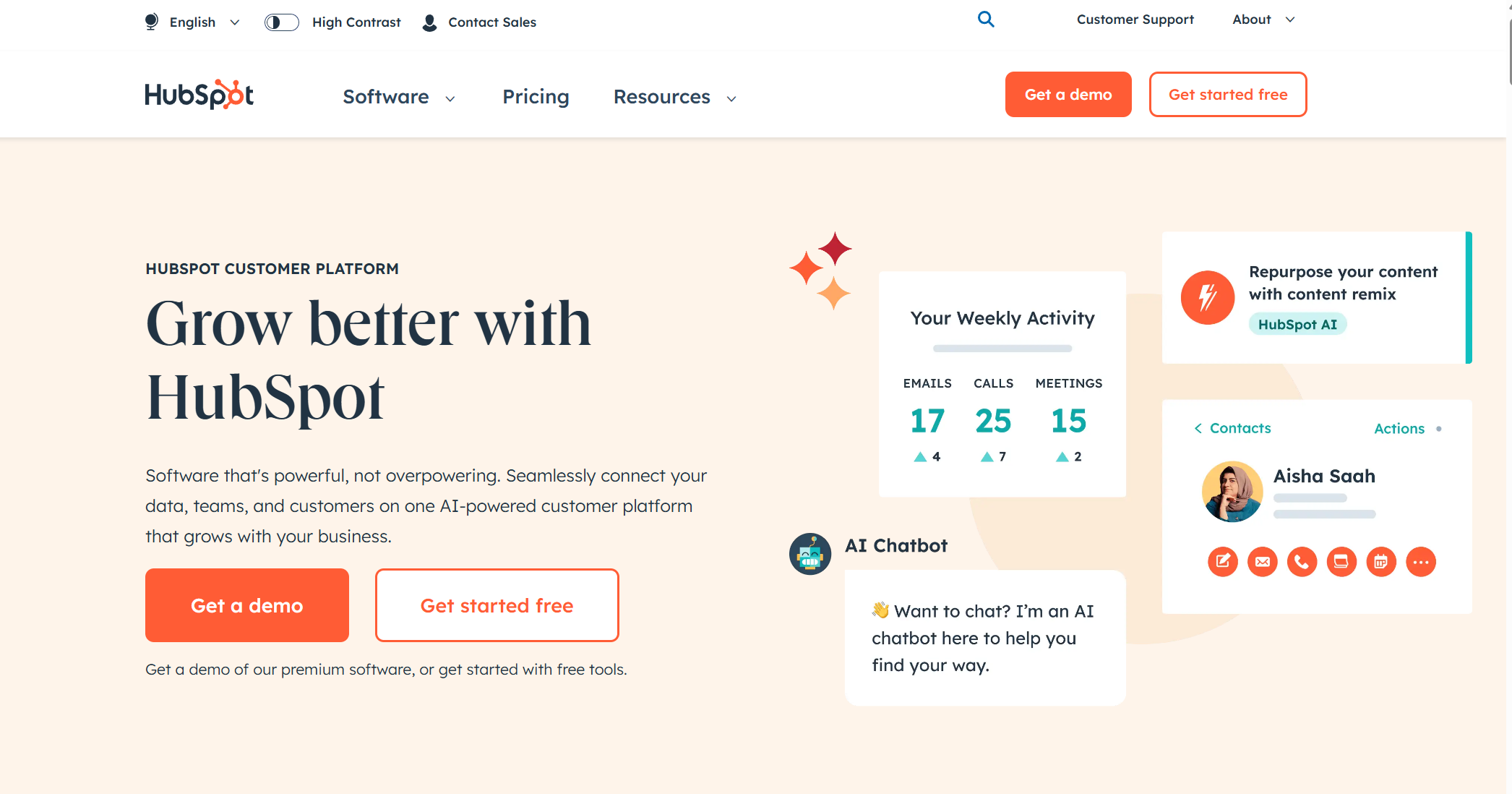Click the three-dots more icon on contact card
1512x794 pixels.
pyautogui.click(x=1420, y=562)
